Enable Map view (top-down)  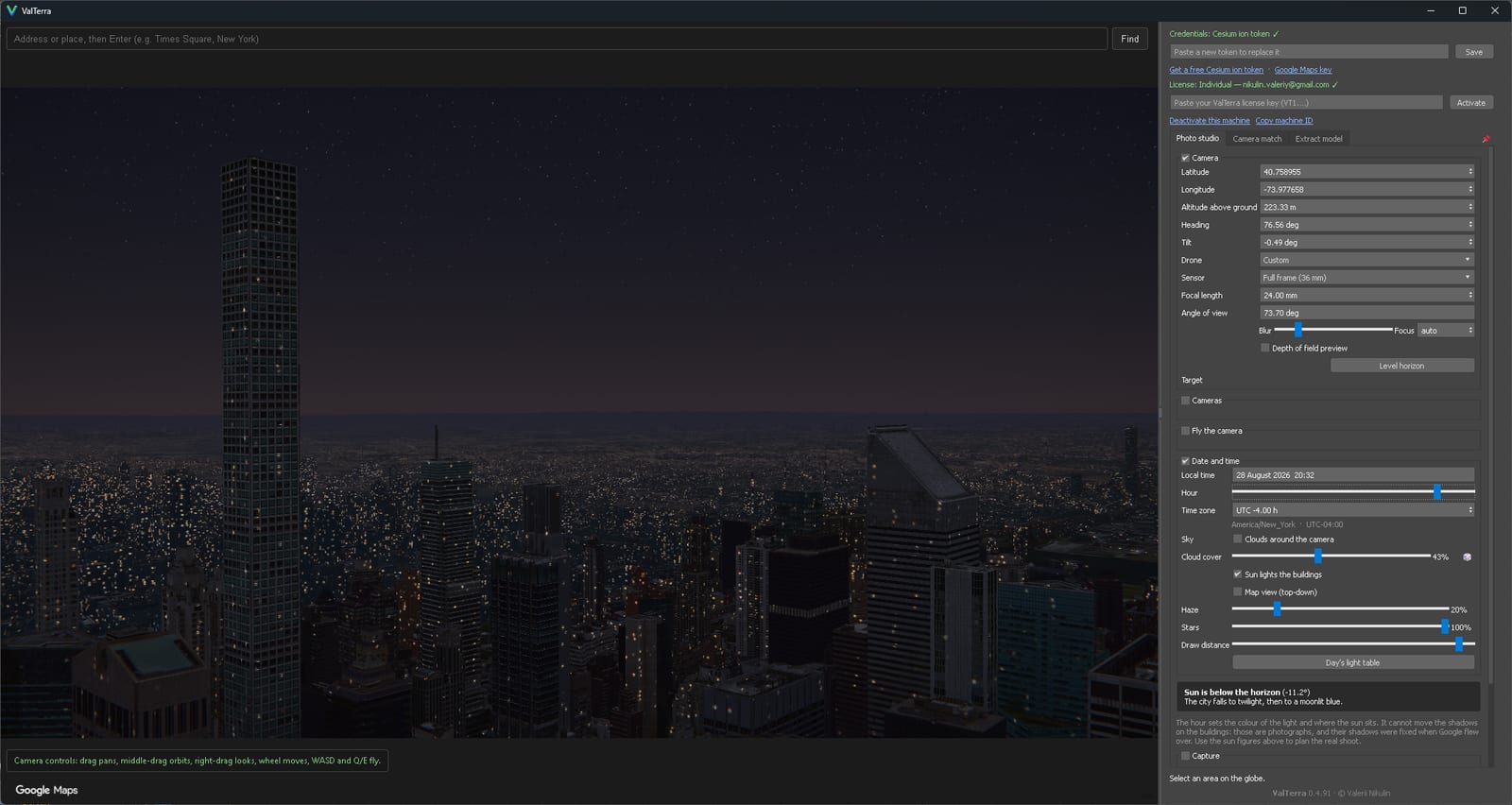click(x=1238, y=592)
